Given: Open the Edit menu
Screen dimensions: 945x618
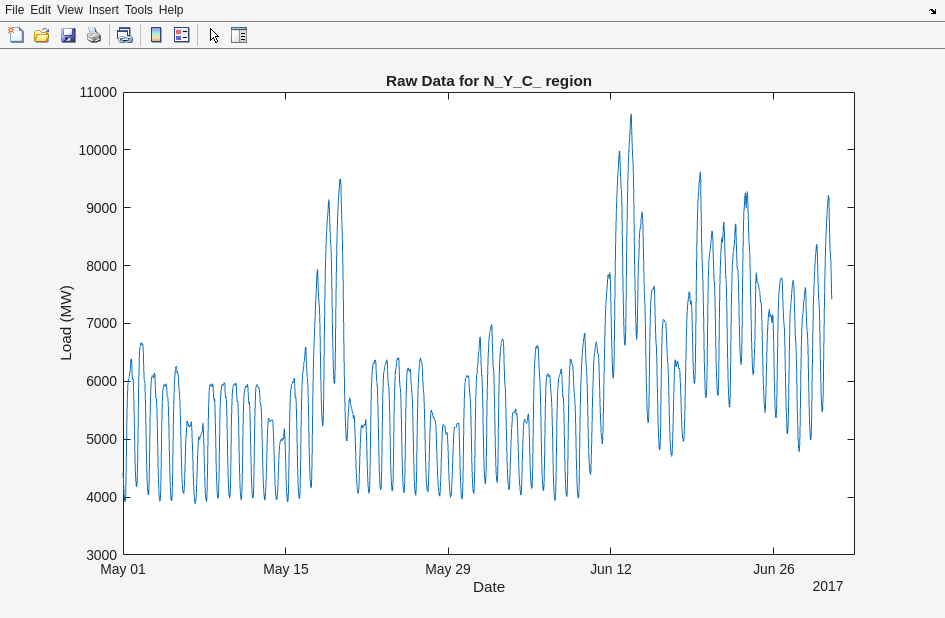Looking at the screenshot, I should tap(40, 10).
